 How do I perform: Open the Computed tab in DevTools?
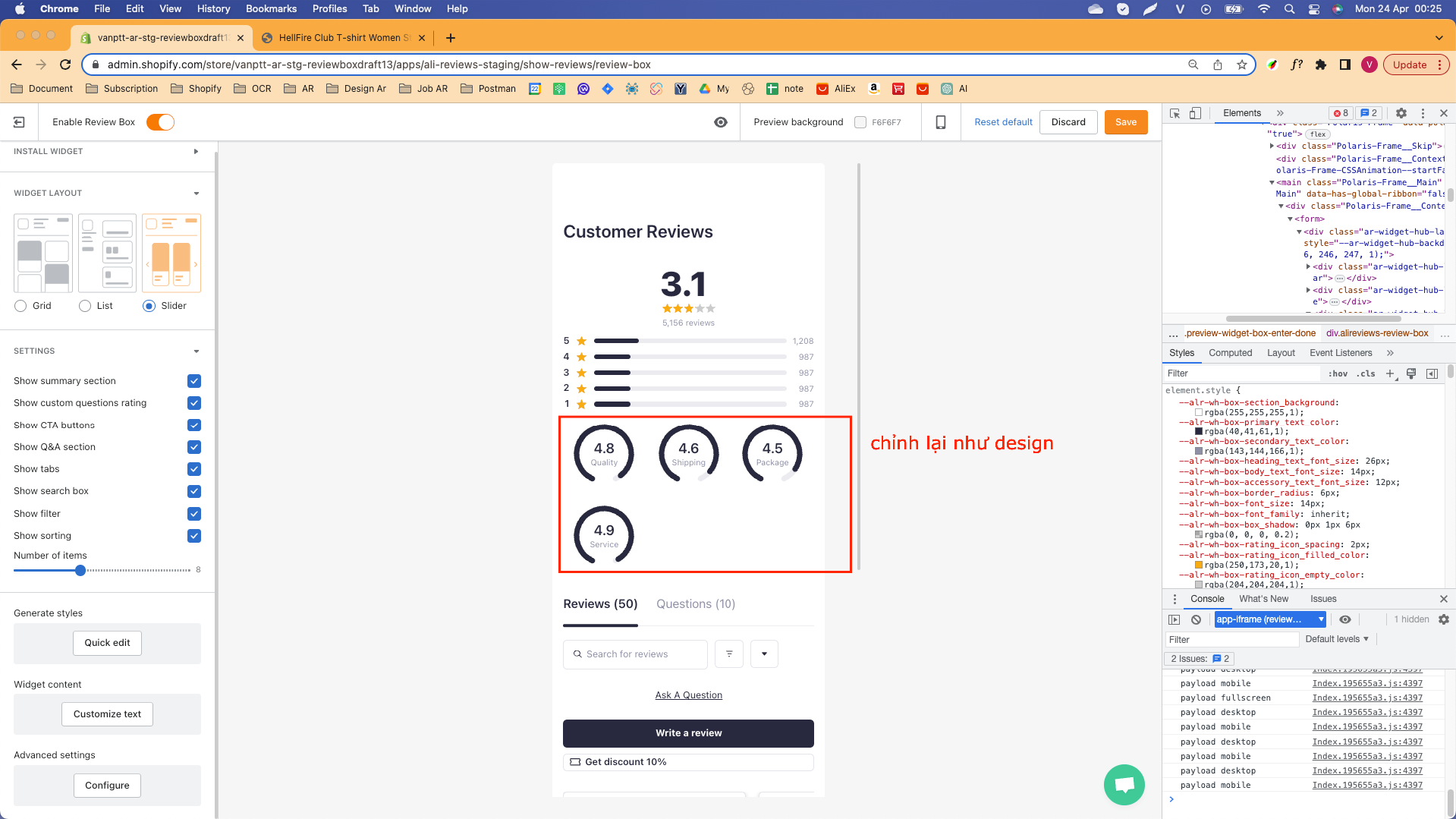(1230, 353)
